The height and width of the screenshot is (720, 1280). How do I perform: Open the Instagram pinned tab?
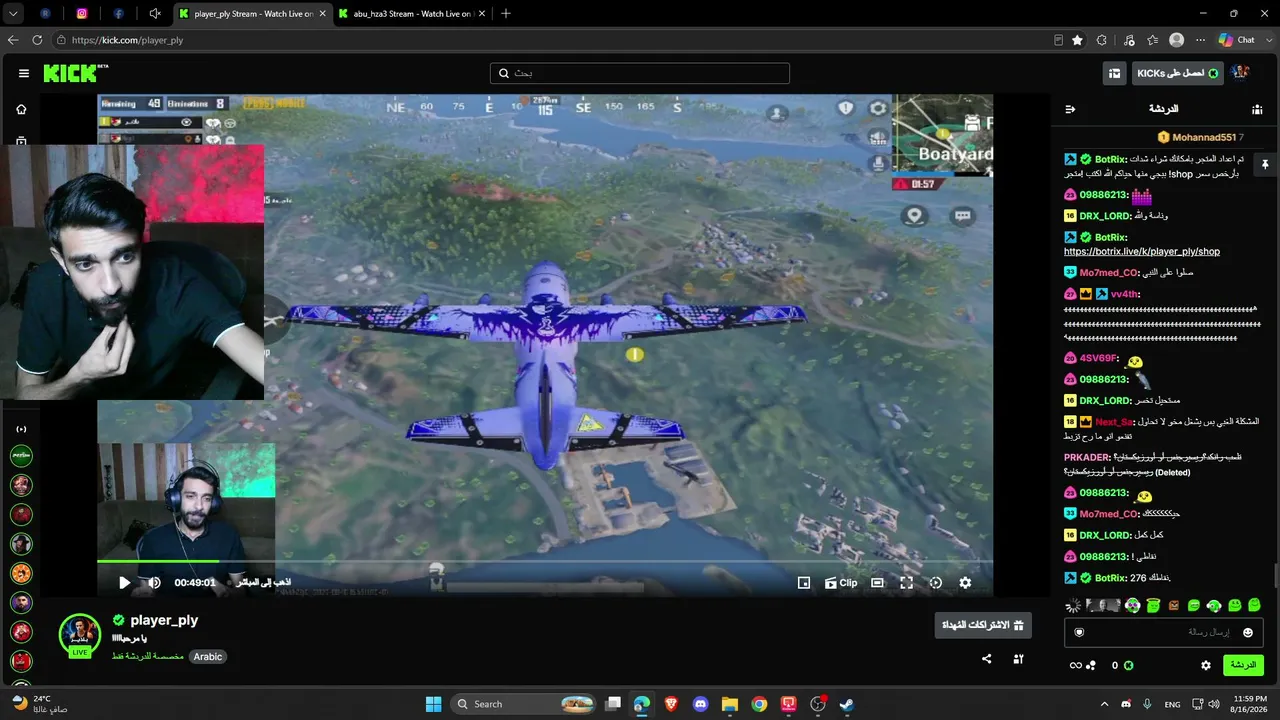click(x=82, y=14)
